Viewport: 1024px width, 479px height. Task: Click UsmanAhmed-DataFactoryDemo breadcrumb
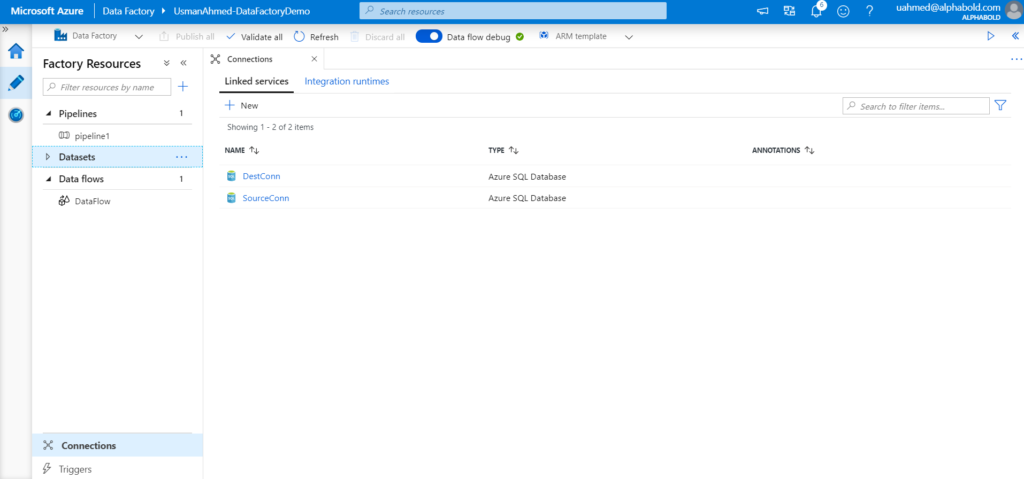(242, 11)
